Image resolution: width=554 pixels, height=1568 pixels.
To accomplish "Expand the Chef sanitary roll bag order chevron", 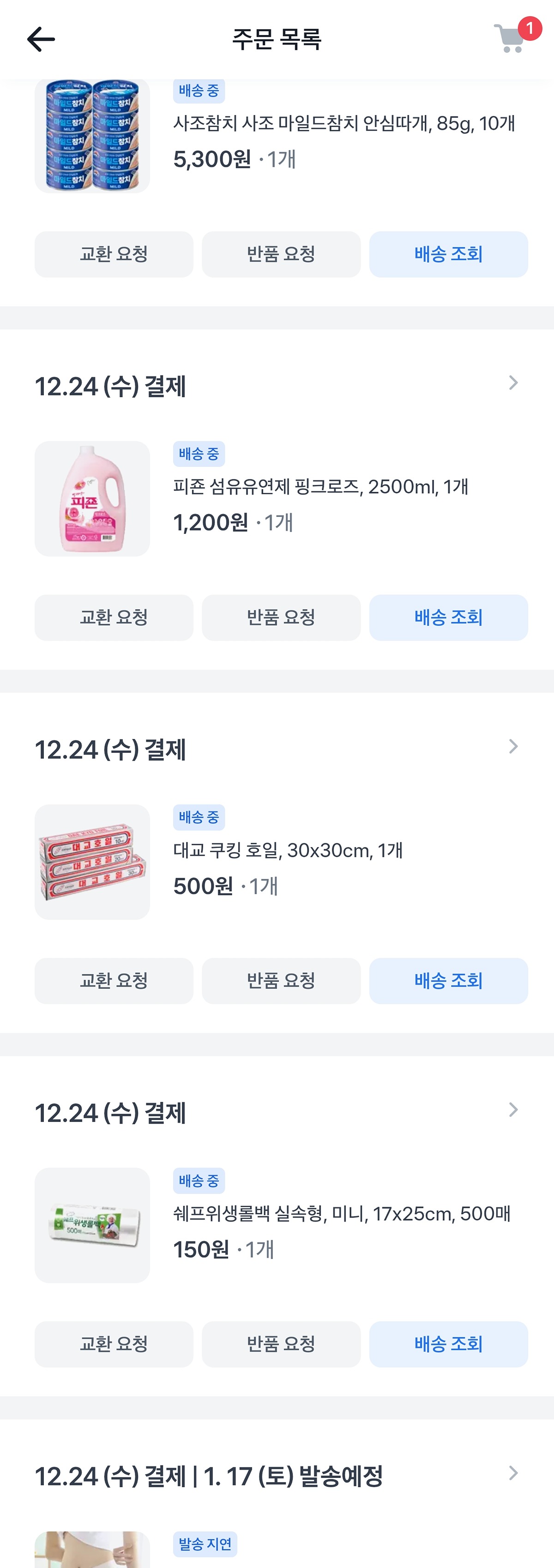I will (x=513, y=1110).
